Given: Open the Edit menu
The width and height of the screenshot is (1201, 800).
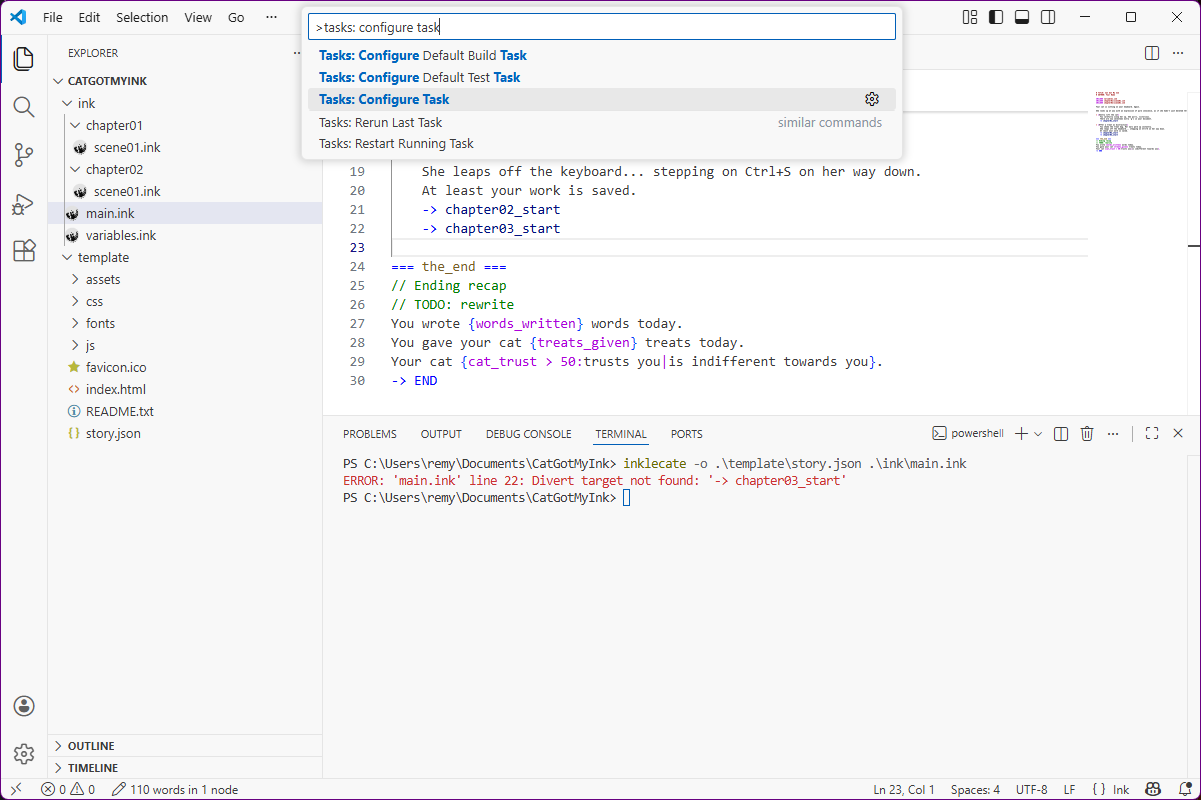Looking at the screenshot, I should pyautogui.click(x=89, y=17).
